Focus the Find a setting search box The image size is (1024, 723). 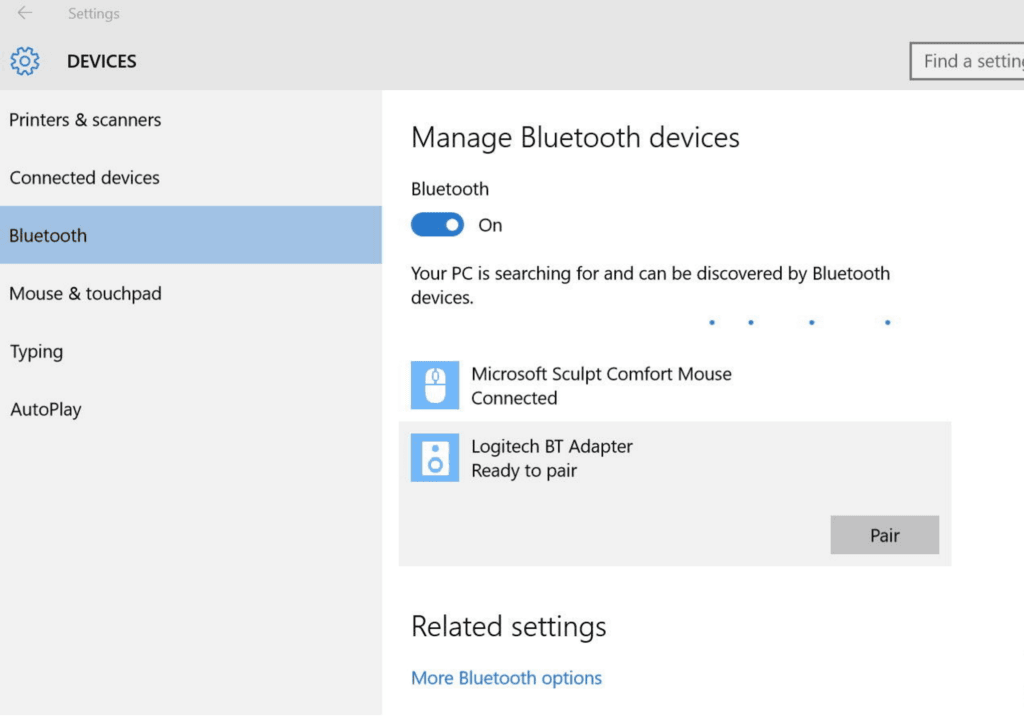[x=968, y=61]
